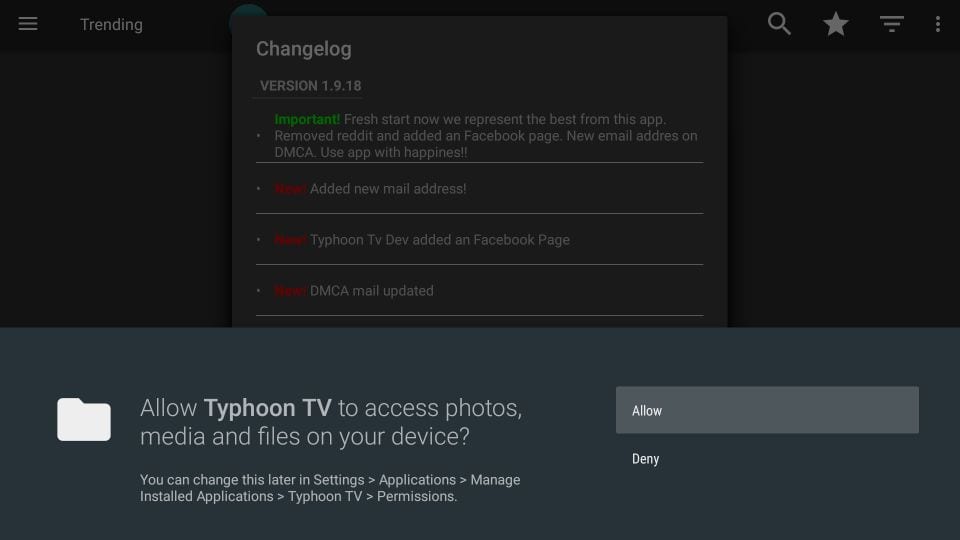Image resolution: width=960 pixels, height=540 pixels.
Task: Open the hamburger navigation menu
Action: coord(28,24)
